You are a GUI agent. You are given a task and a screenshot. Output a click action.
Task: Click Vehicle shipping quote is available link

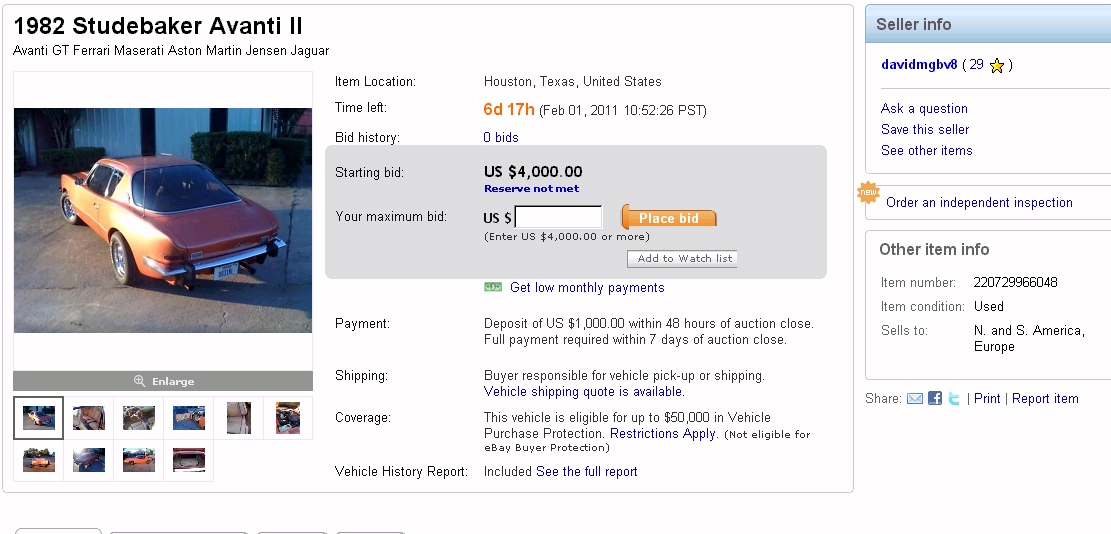click(x=584, y=392)
